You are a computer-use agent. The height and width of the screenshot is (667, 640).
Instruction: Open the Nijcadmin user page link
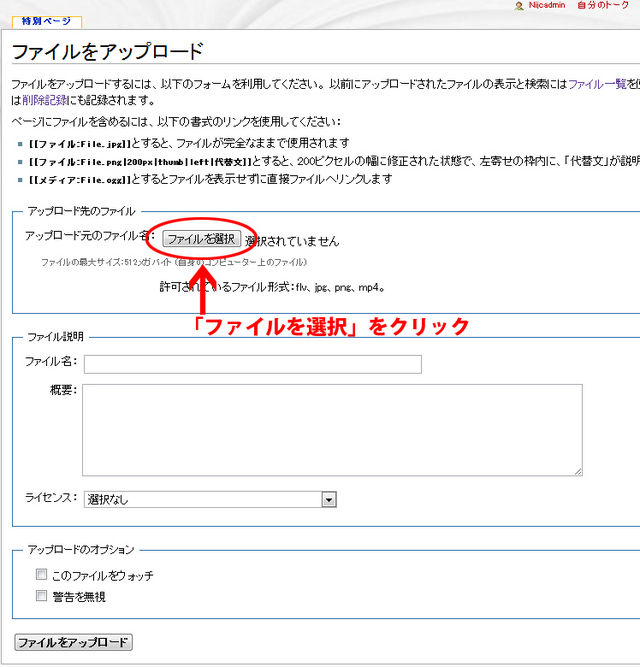pyautogui.click(x=546, y=6)
